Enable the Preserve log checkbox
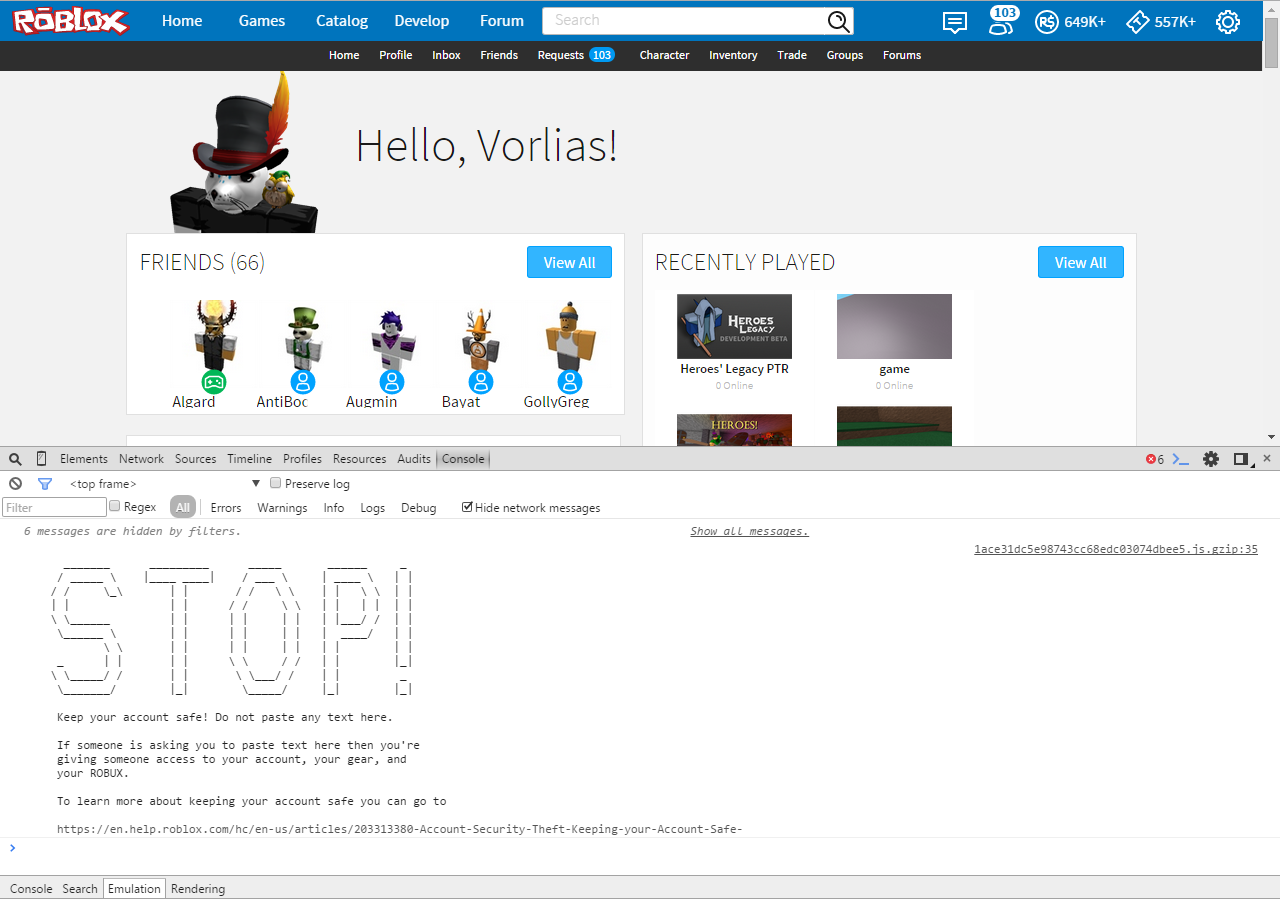Screen dimensions: 1280x900 click(276, 483)
